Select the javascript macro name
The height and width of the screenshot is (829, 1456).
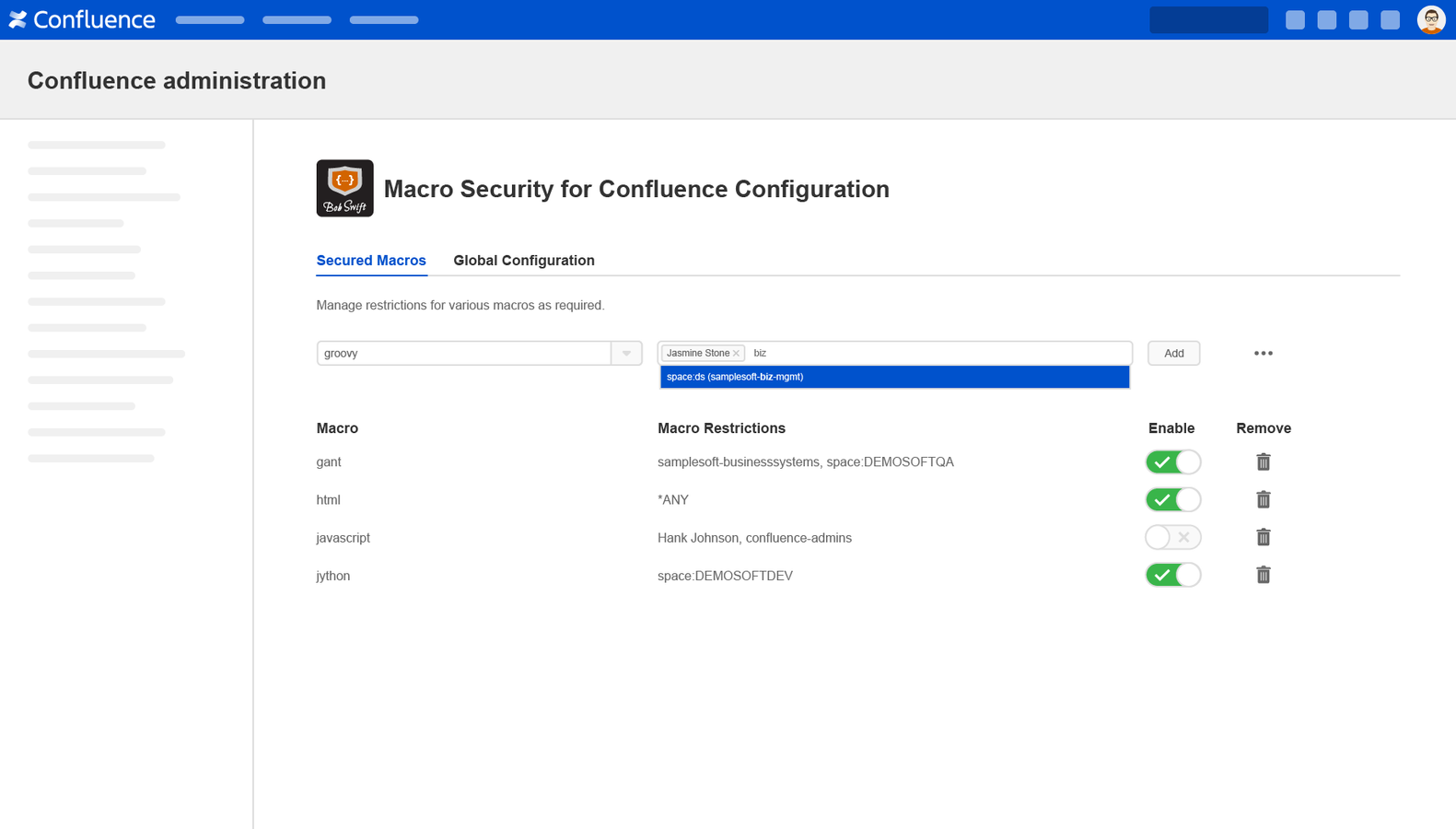[x=343, y=538]
